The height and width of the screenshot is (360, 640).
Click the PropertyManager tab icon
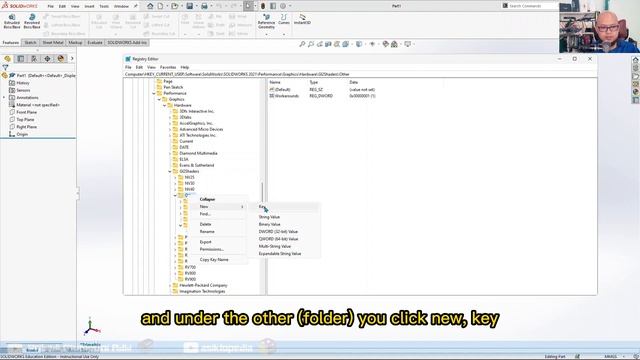pyautogui.click(x=21, y=59)
